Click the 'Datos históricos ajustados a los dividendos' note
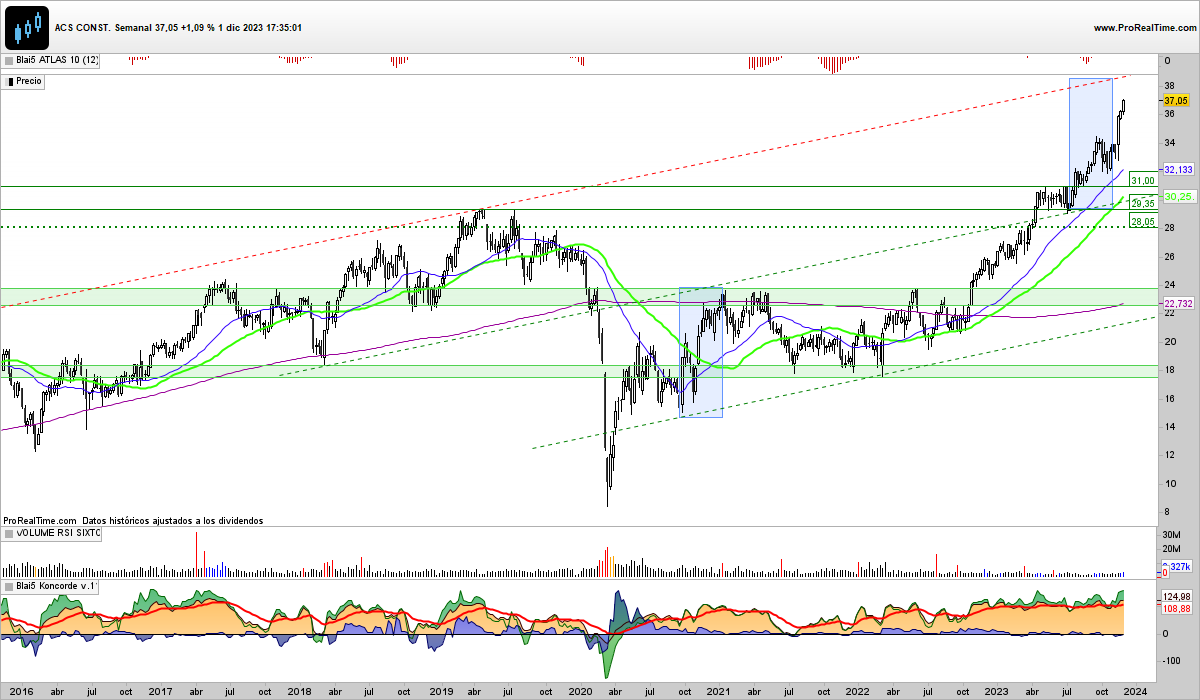 point(172,521)
